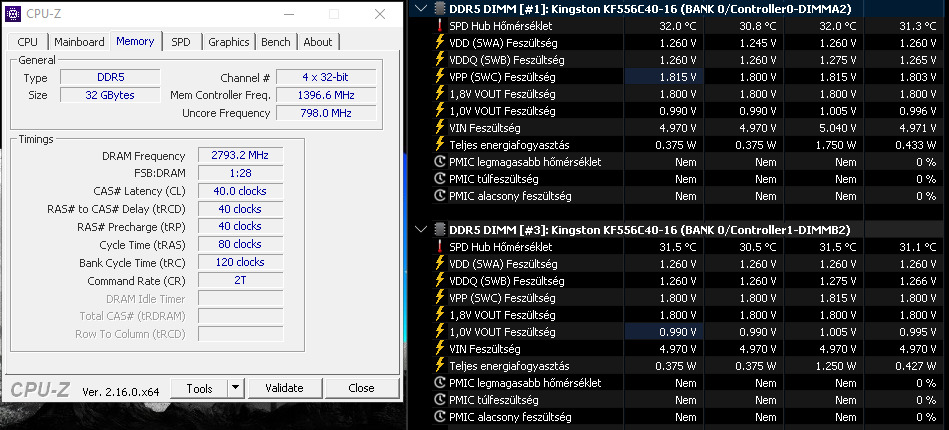Image resolution: width=949 pixels, height=430 pixels.
Task: Click clock icon of PMIC legmagasabb hőmérséklet in DIMM #1
Action: point(440,162)
